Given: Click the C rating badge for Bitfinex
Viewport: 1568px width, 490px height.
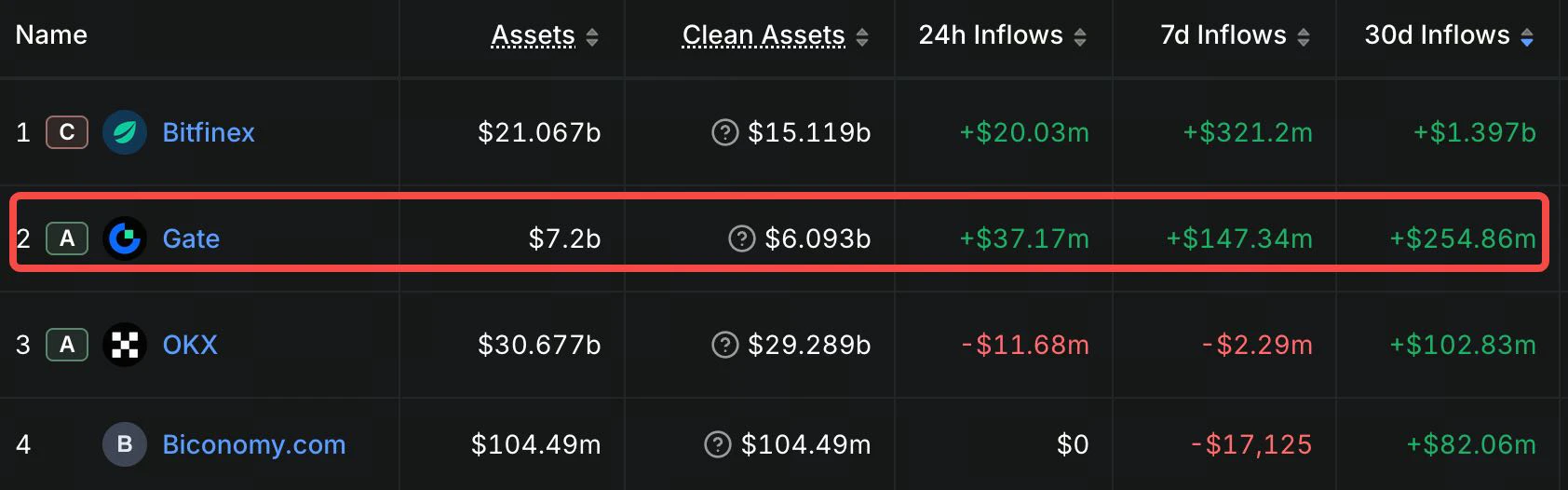Looking at the screenshot, I should [67, 132].
